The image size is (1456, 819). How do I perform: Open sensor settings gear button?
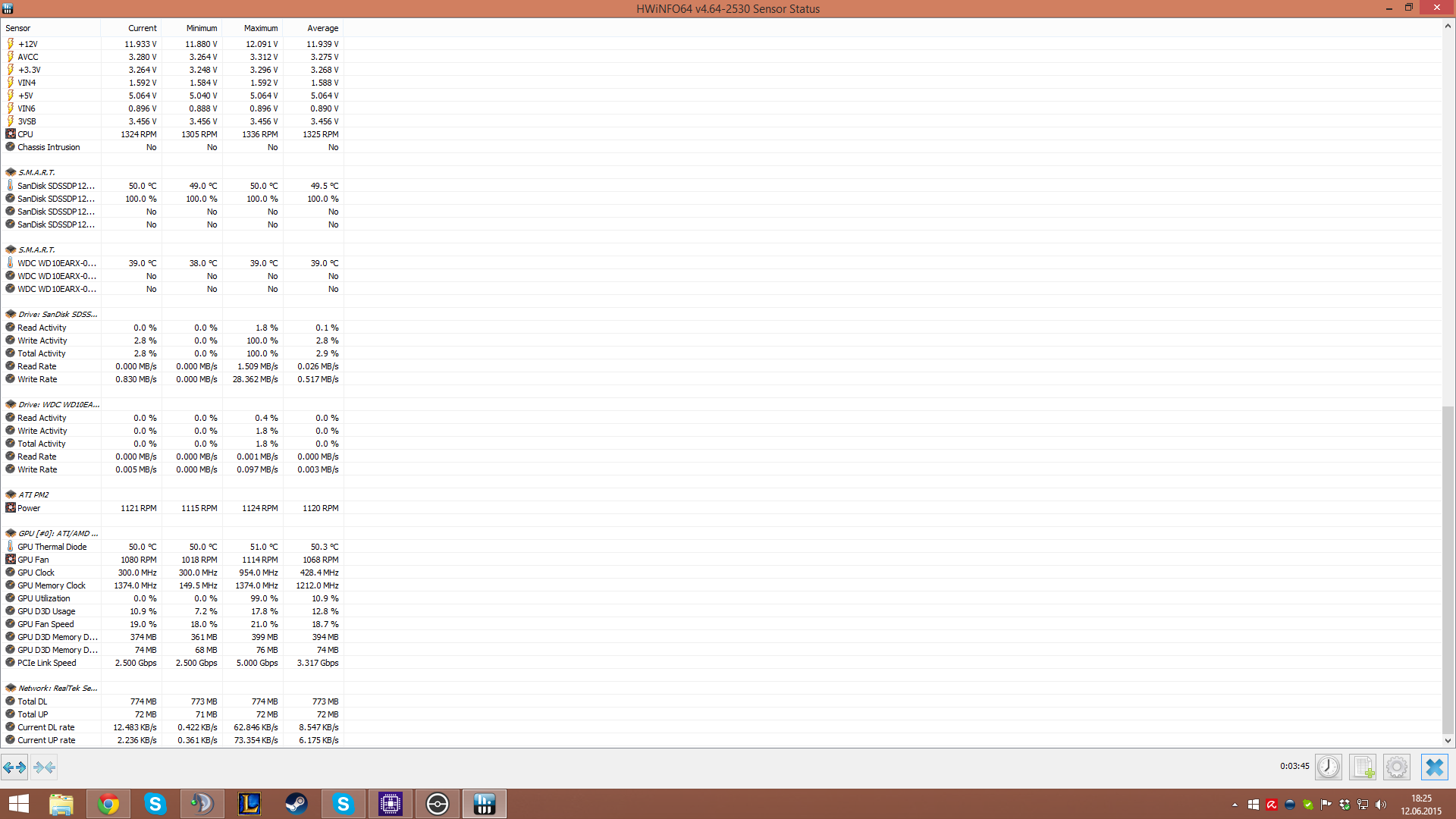click(1396, 767)
